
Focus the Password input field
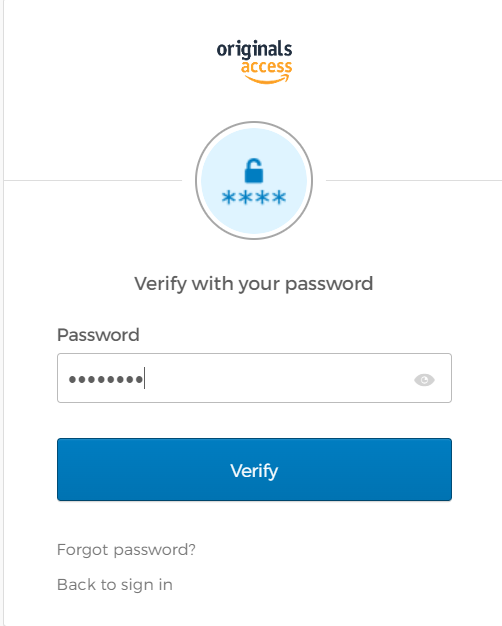[x=254, y=378]
